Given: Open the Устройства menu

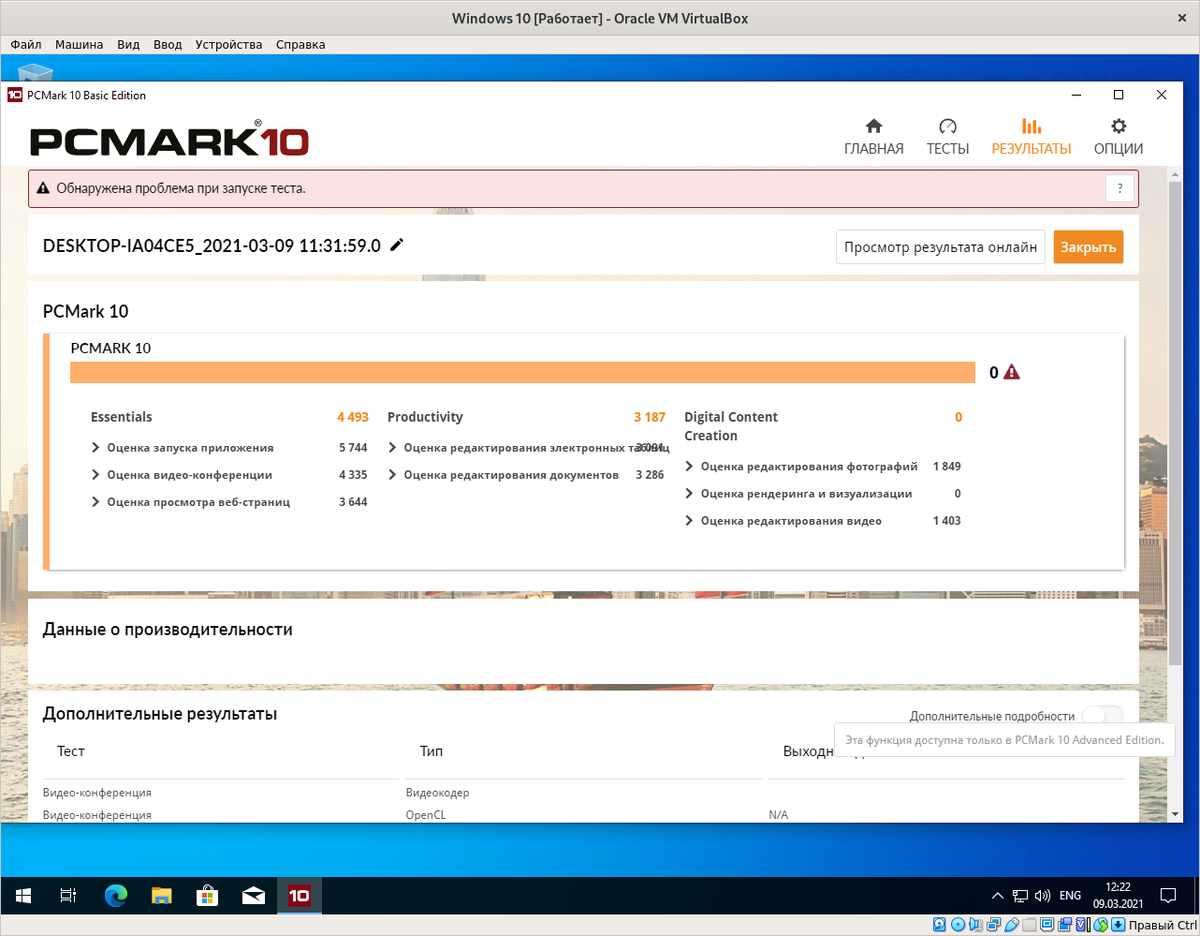Looking at the screenshot, I should pyautogui.click(x=229, y=44).
